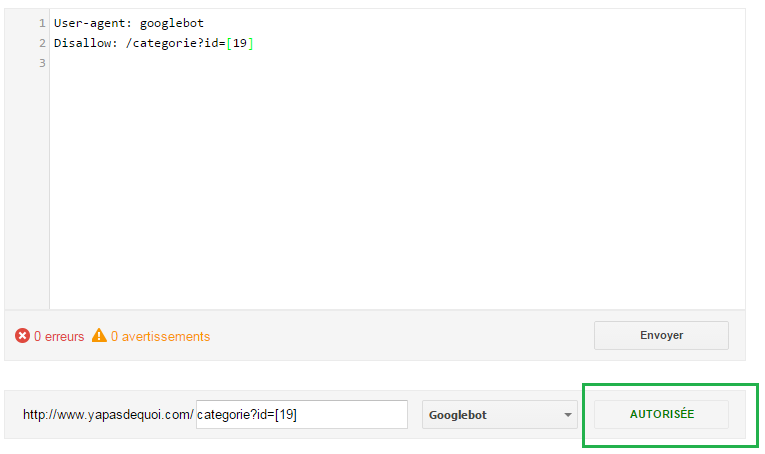Place cursor on the 'User-agent' keyword

[89, 23]
